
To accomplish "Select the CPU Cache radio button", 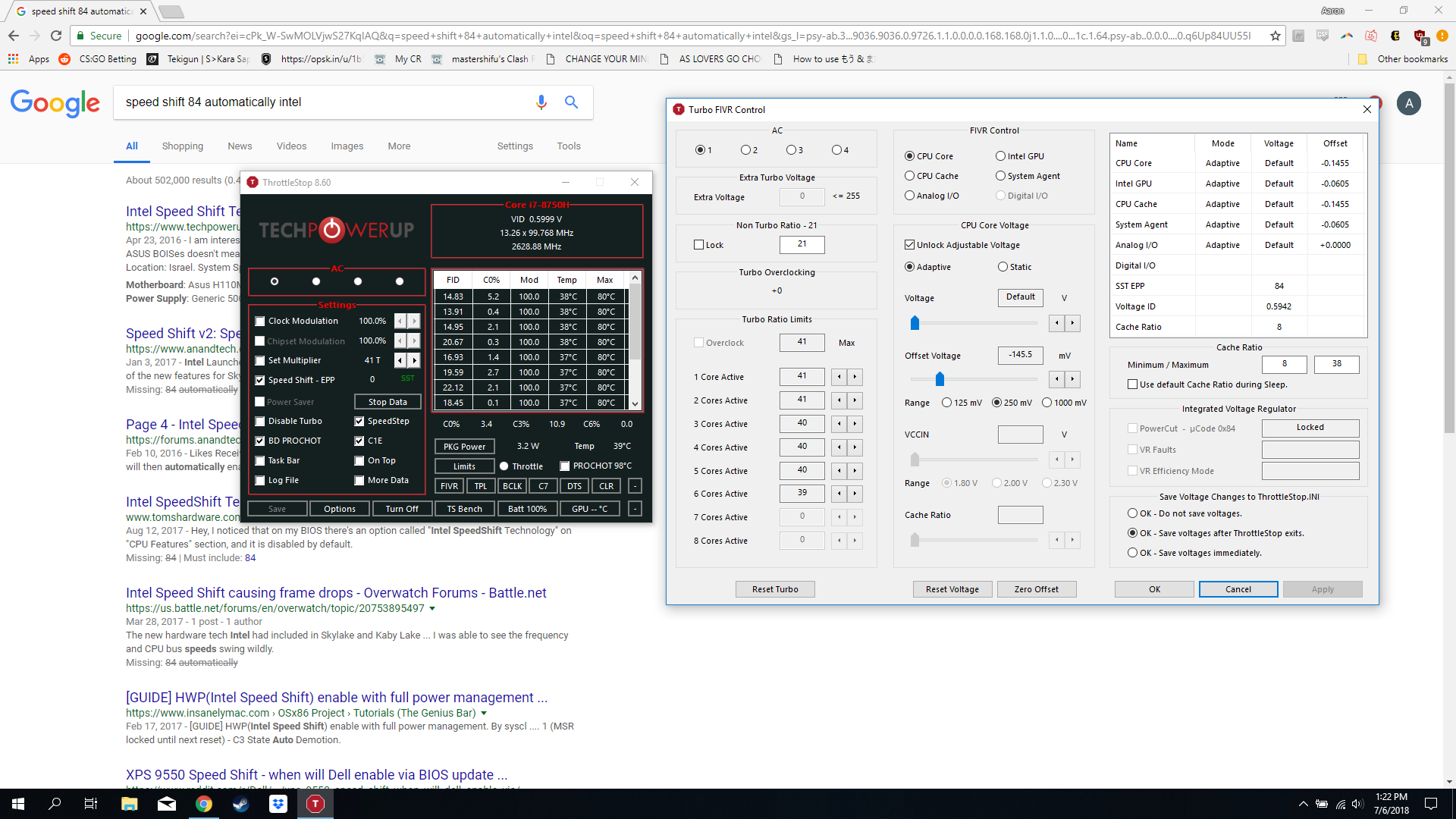I will [x=909, y=176].
